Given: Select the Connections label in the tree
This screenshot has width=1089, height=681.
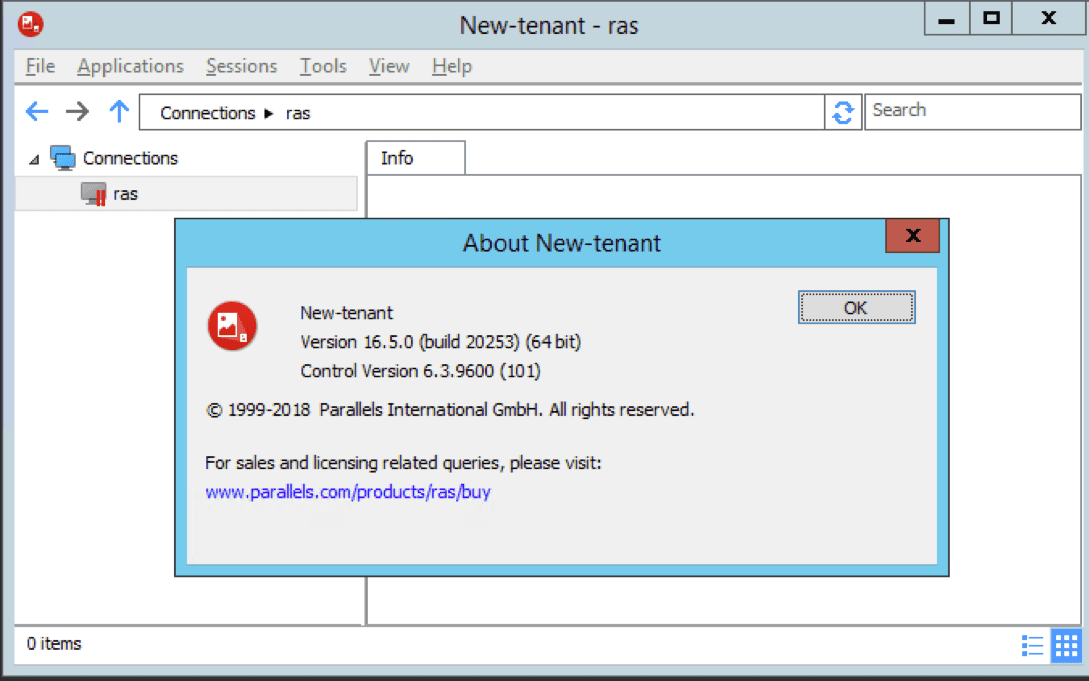Looking at the screenshot, I should pyautogui.click(x=131, y=158).
